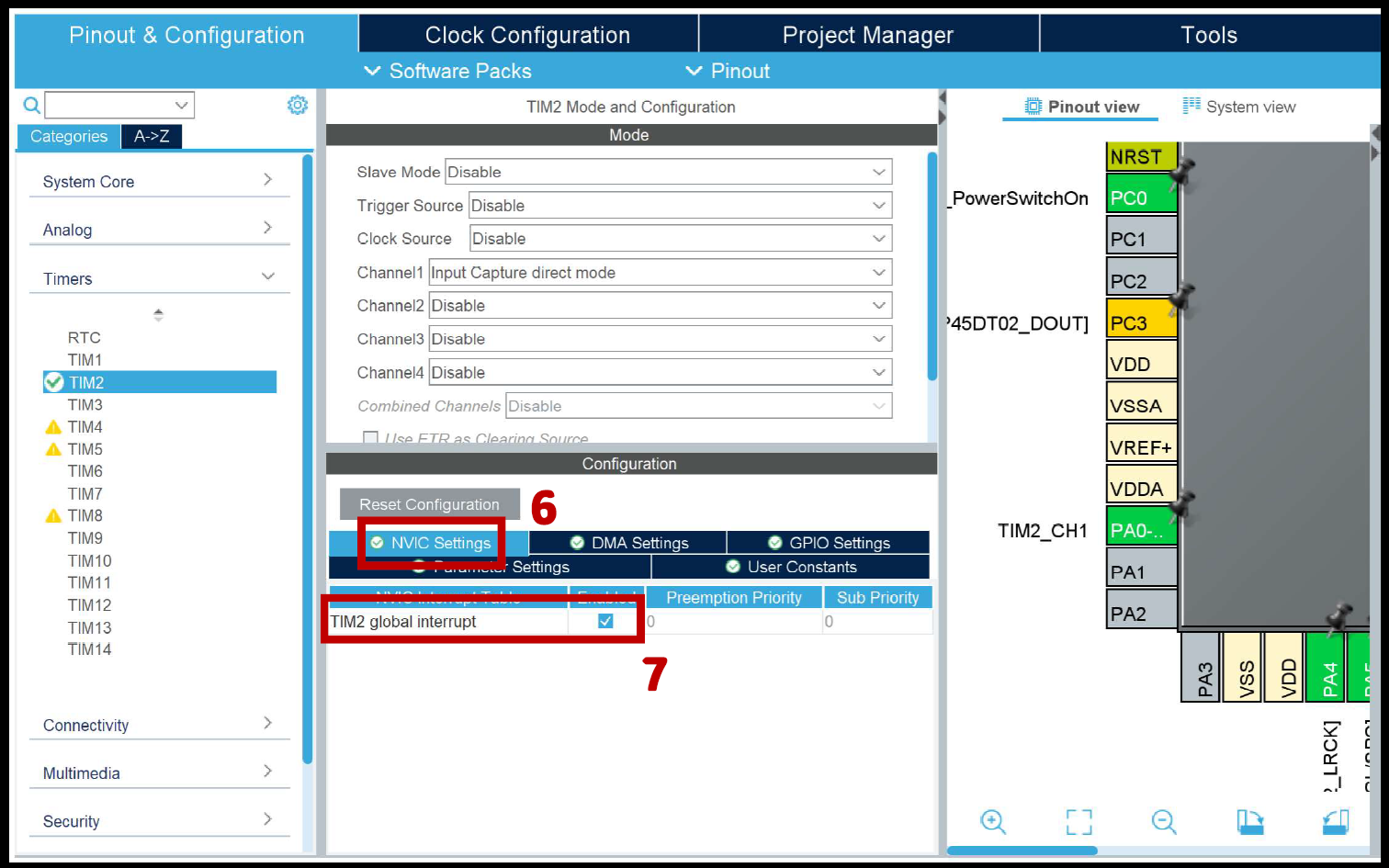
Task: Expand Analog category
Action: pyautogui.click(x=158, y=229)
